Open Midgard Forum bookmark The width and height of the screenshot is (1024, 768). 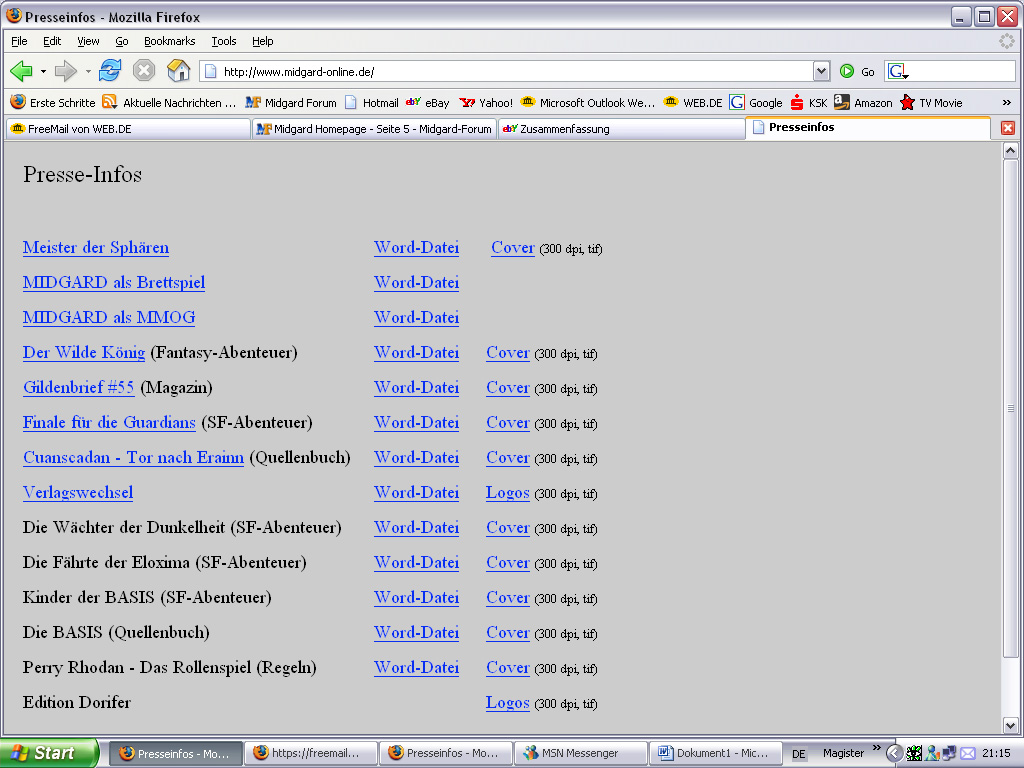click(291, 103)
